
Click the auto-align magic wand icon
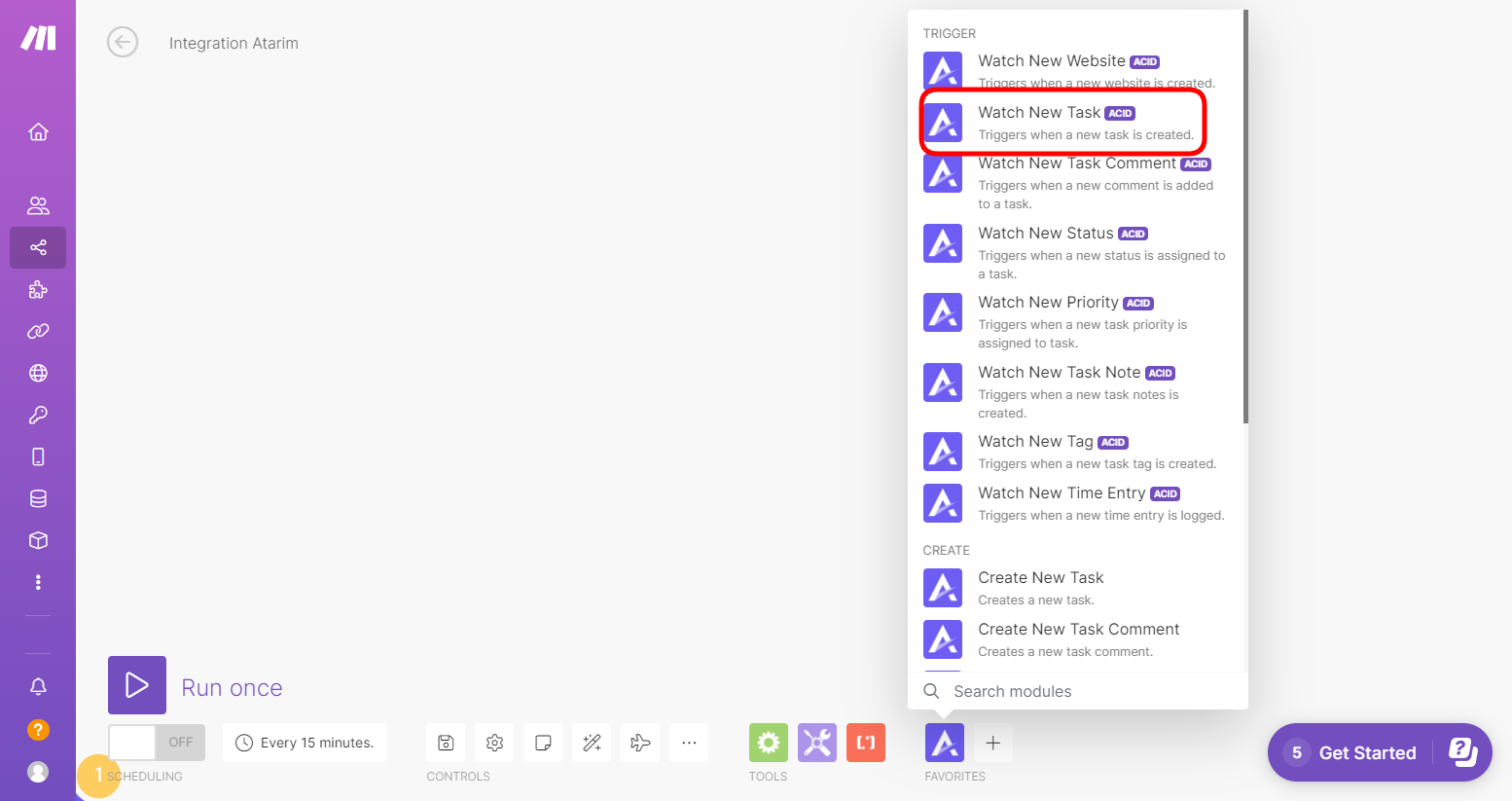pos(592,743)
